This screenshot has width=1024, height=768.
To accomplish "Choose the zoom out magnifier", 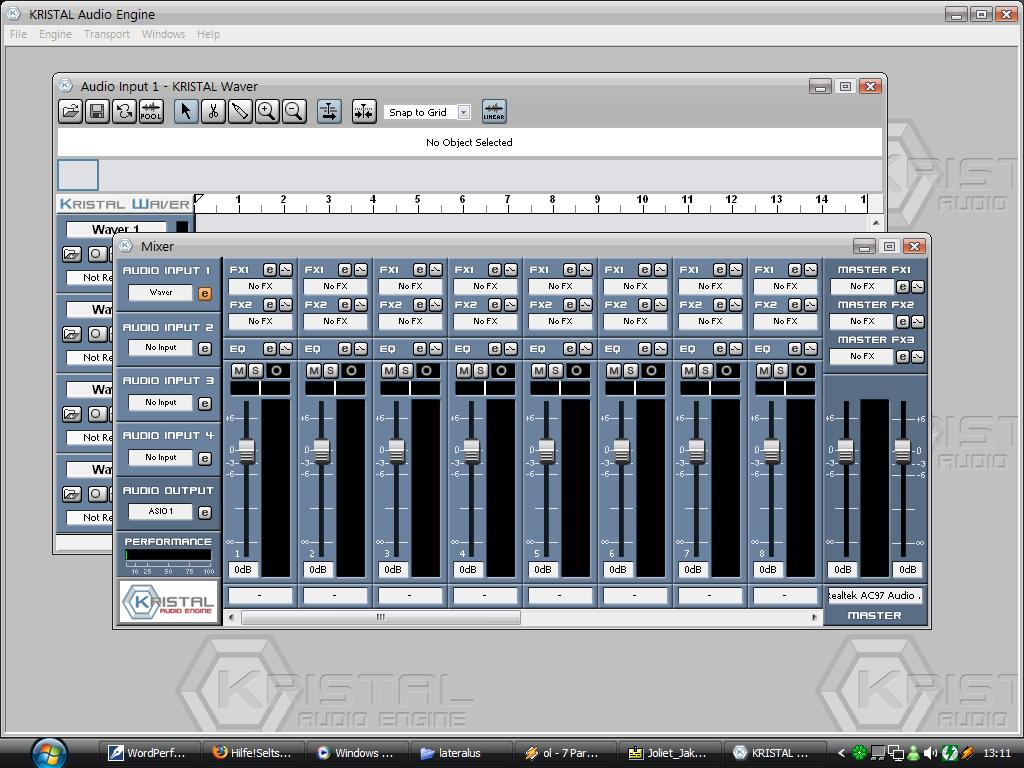I will tap(294, 112).
